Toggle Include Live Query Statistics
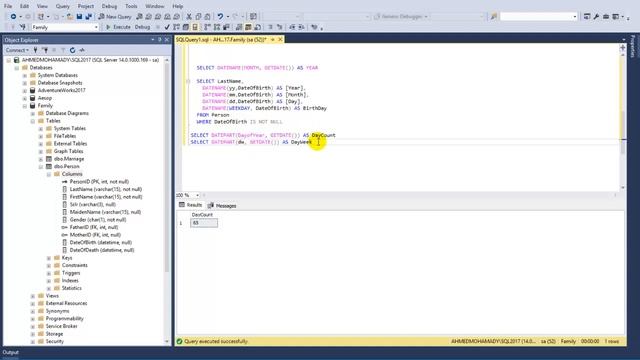The width and height of the screenshot is (640, 360). (x=217, y=27)
